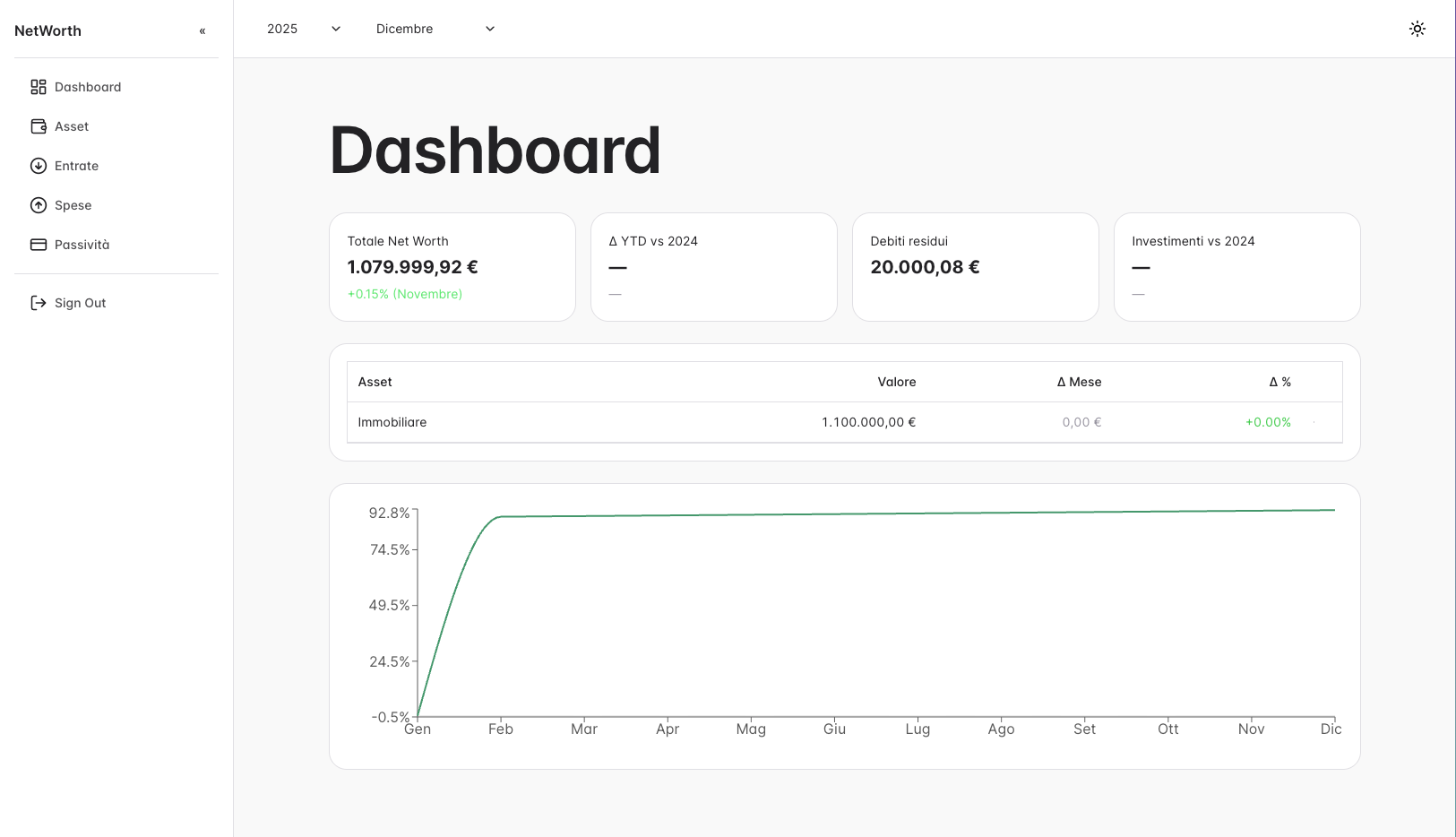Select Sign Out in the sidebar
This screenshot has width=1456, height=837.
pos(81,303)
